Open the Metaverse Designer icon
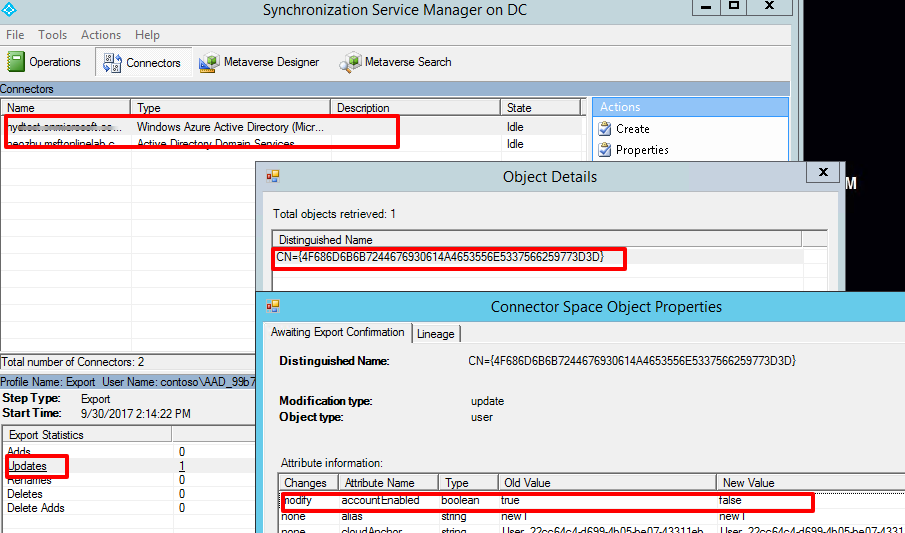Screen dimensions: 905x533 (209, 62)
